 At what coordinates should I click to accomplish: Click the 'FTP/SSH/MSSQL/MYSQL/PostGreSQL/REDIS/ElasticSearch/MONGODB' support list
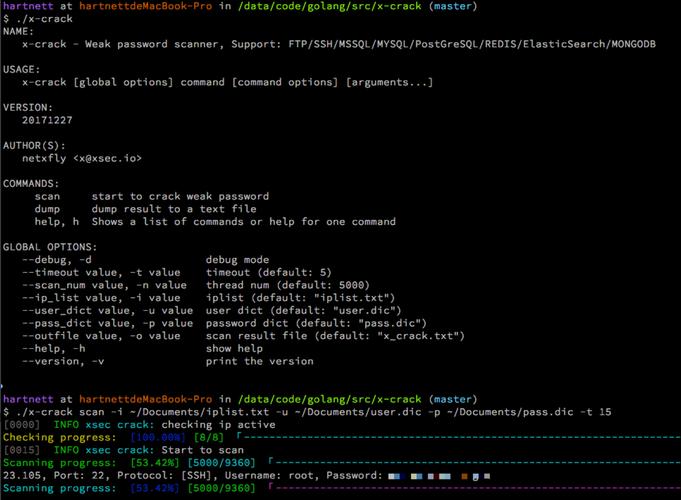point(472,44)
